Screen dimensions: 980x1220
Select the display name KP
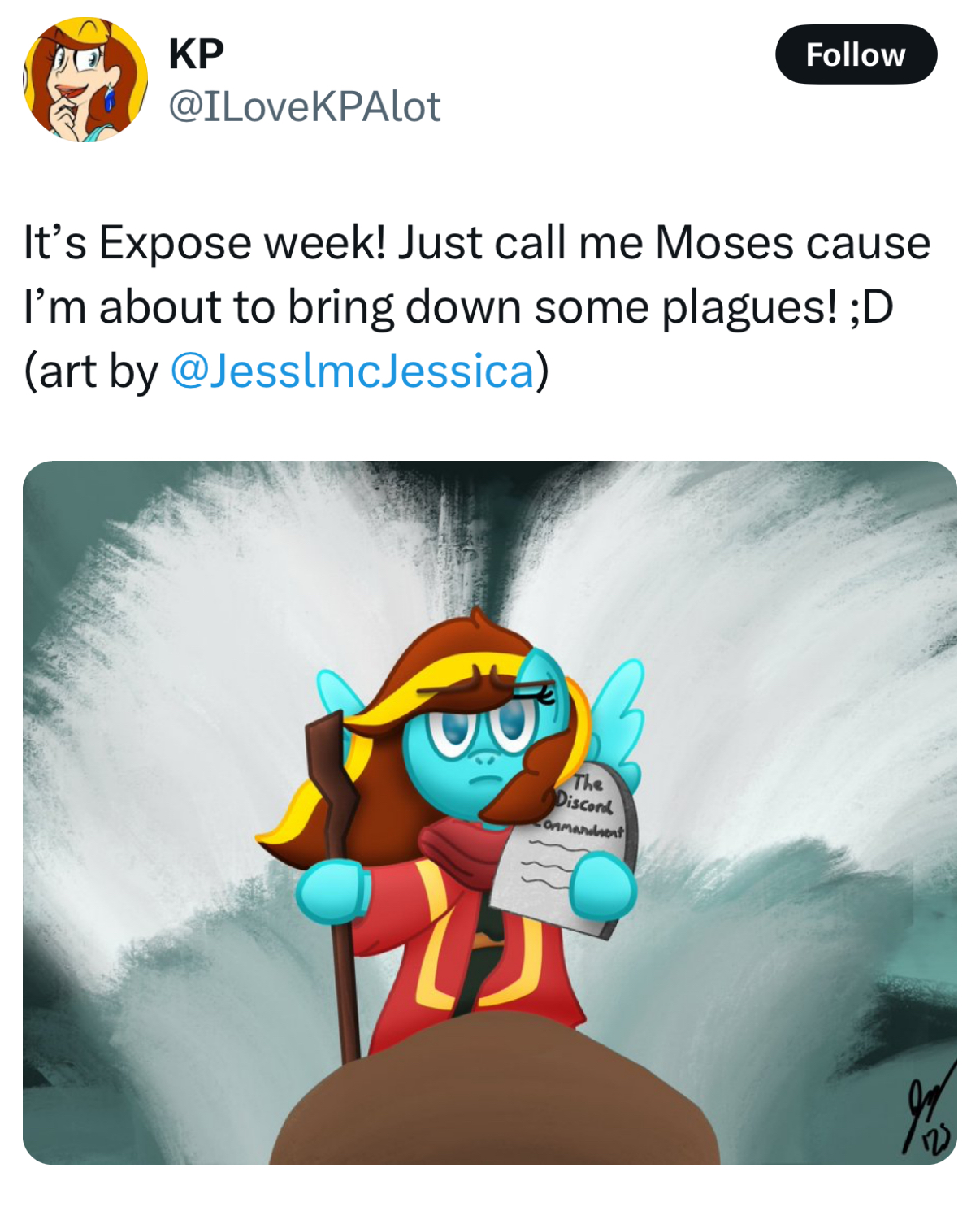[x=196, y=54]
